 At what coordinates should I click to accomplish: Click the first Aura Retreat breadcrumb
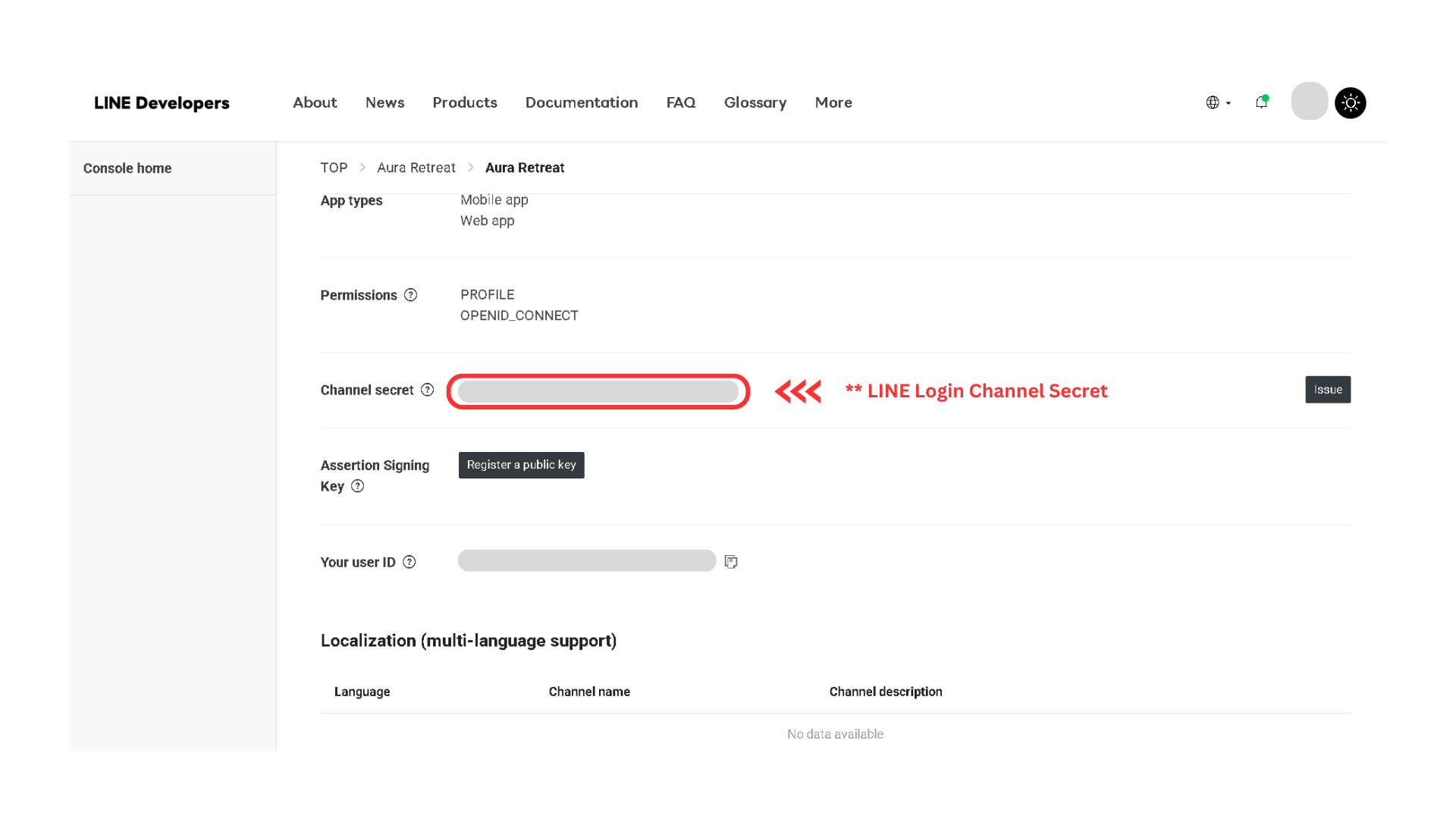[416, 168]
